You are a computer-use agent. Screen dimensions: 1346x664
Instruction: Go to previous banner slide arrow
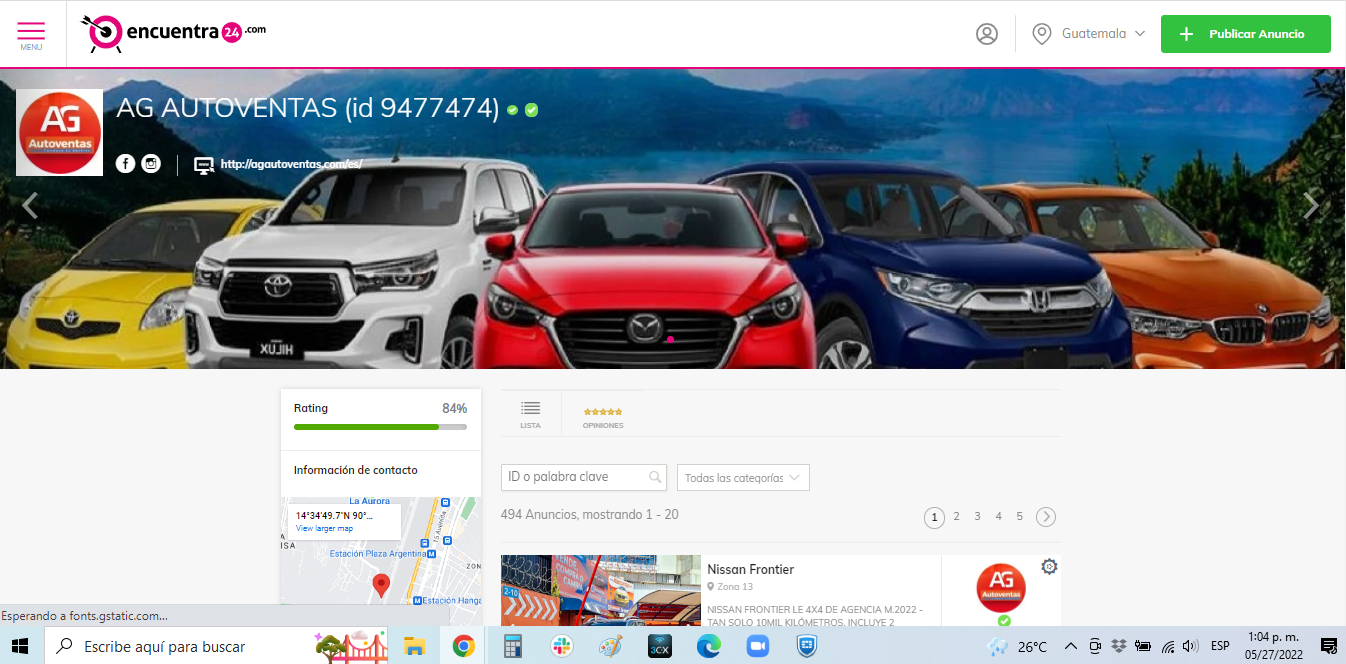pyautogui.click(x=30, y=206)
